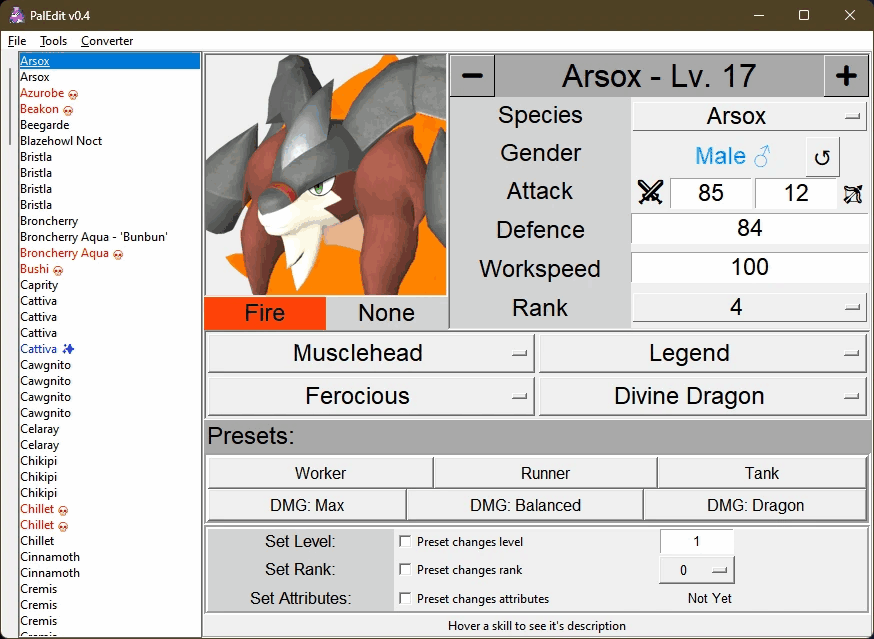Check Preset changes attributes option
874x639 pixels.
coord(405,599)
